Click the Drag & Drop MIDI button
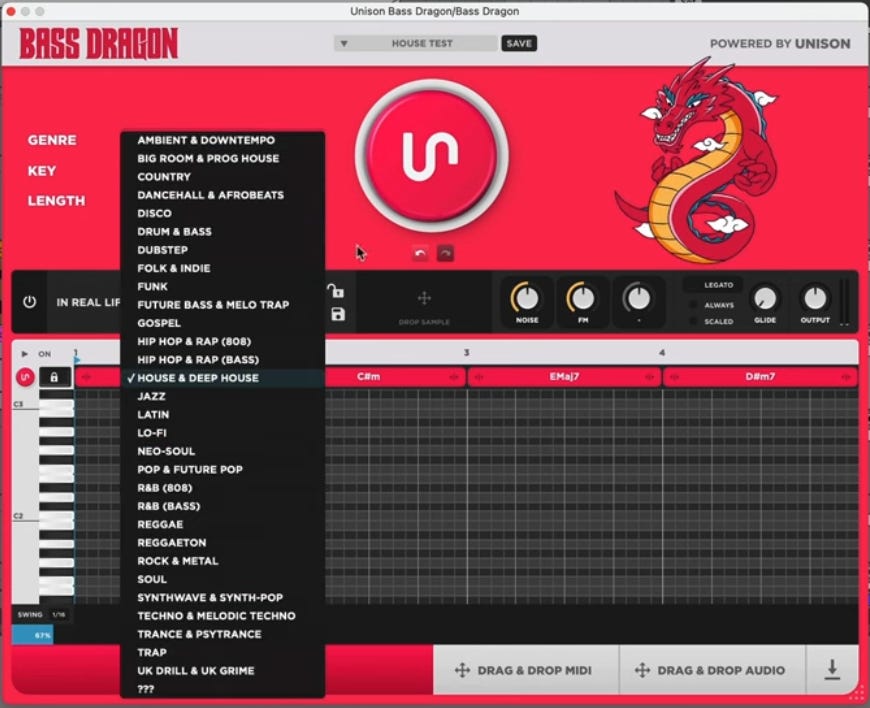This screenshot has width=870, height=708. pos(525,670)
